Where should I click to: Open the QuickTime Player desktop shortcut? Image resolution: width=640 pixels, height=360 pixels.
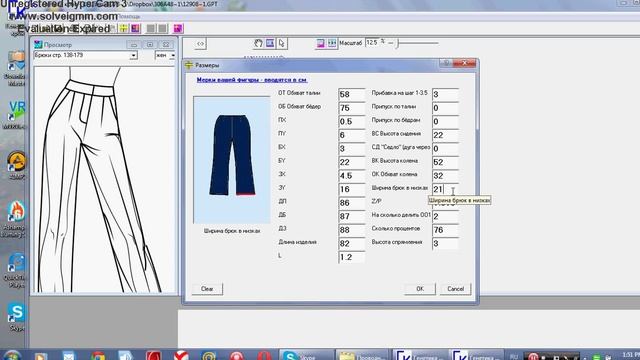(x=16, y=270)
